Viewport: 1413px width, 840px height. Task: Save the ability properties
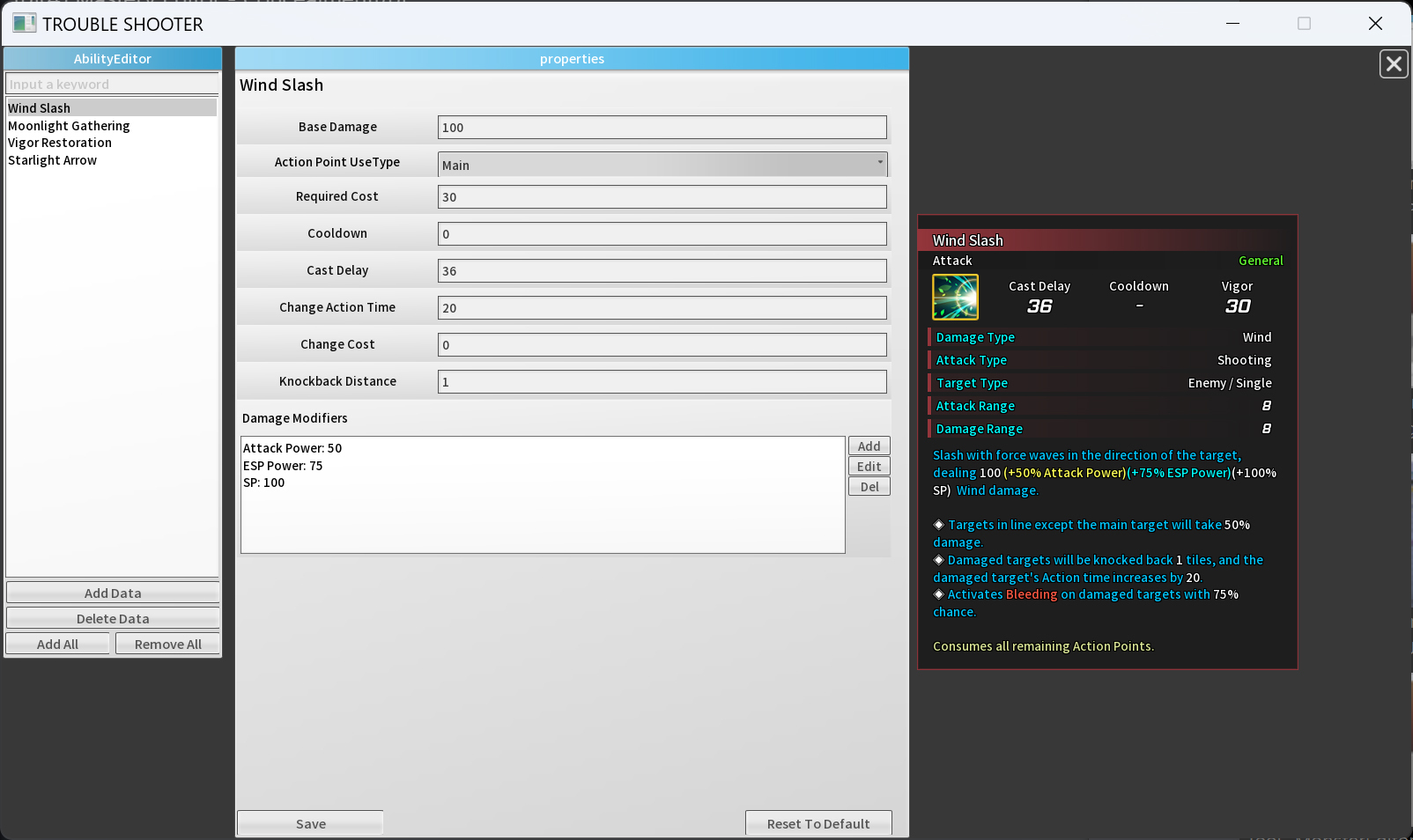(310, 823)
